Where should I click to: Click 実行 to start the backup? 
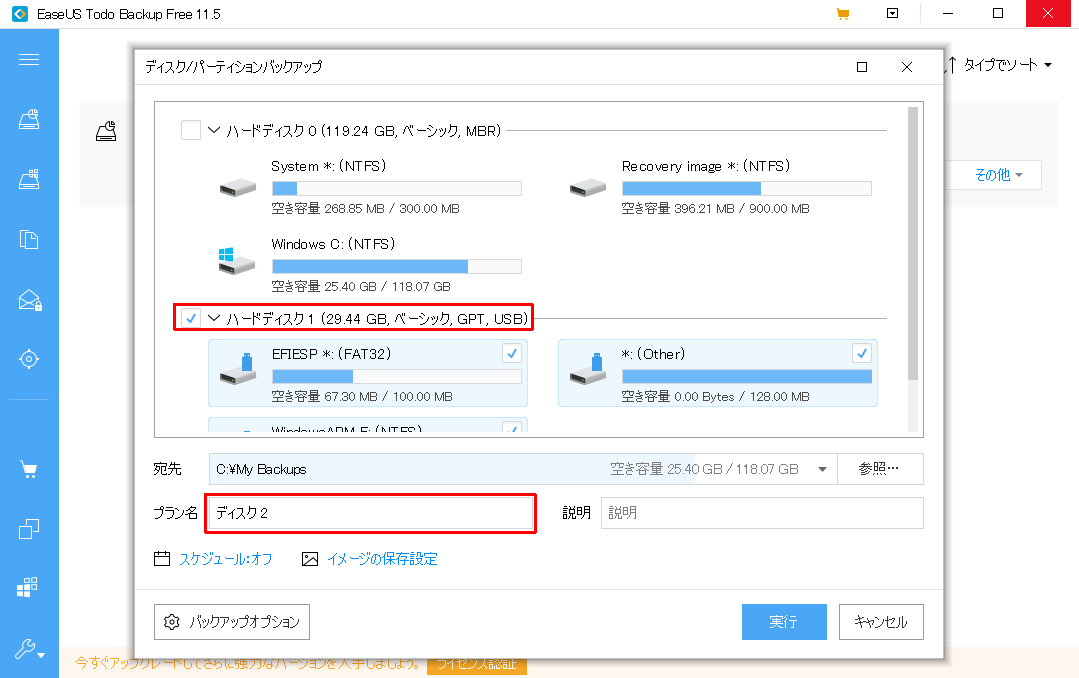click(784, 622)
